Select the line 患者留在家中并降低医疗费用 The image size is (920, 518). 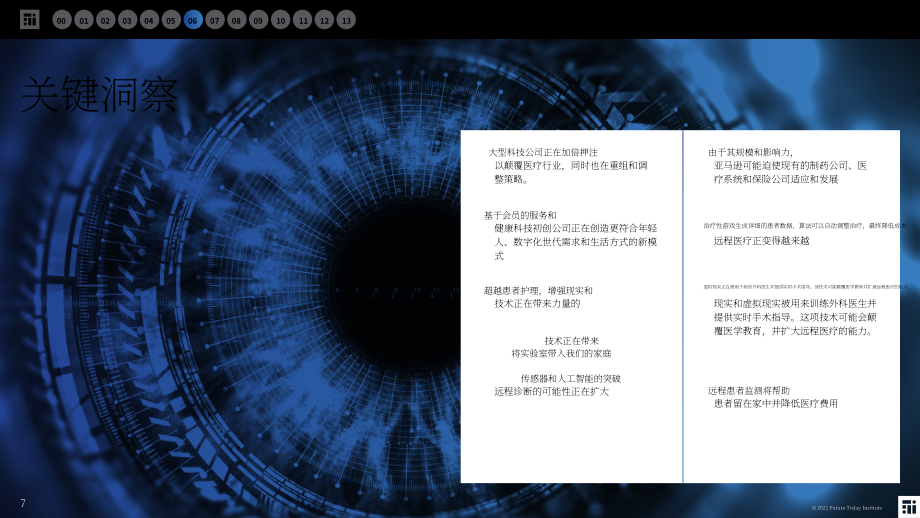(776, 403)
